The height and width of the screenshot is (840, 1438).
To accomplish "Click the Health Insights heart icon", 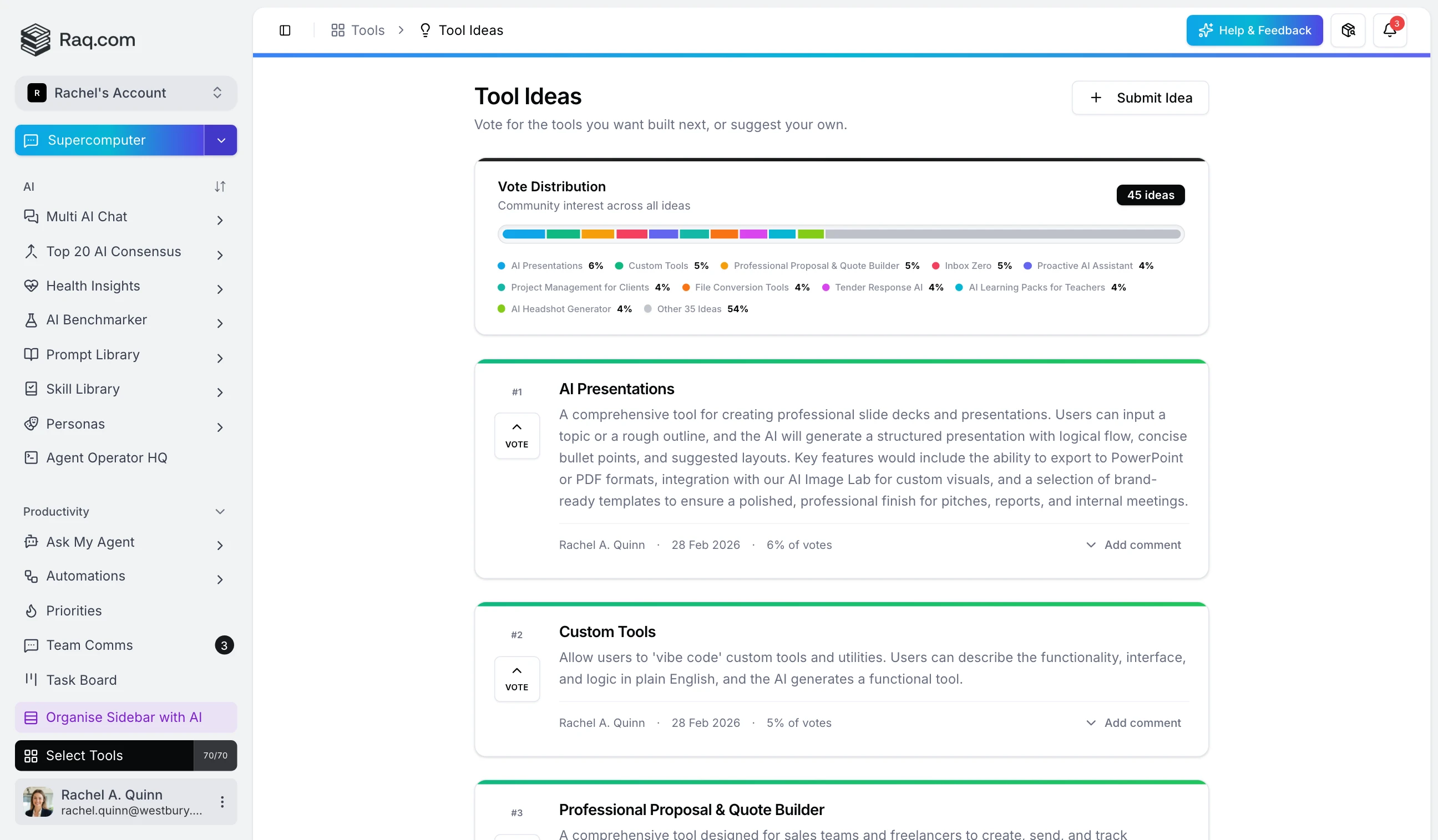I will point(31,286).
